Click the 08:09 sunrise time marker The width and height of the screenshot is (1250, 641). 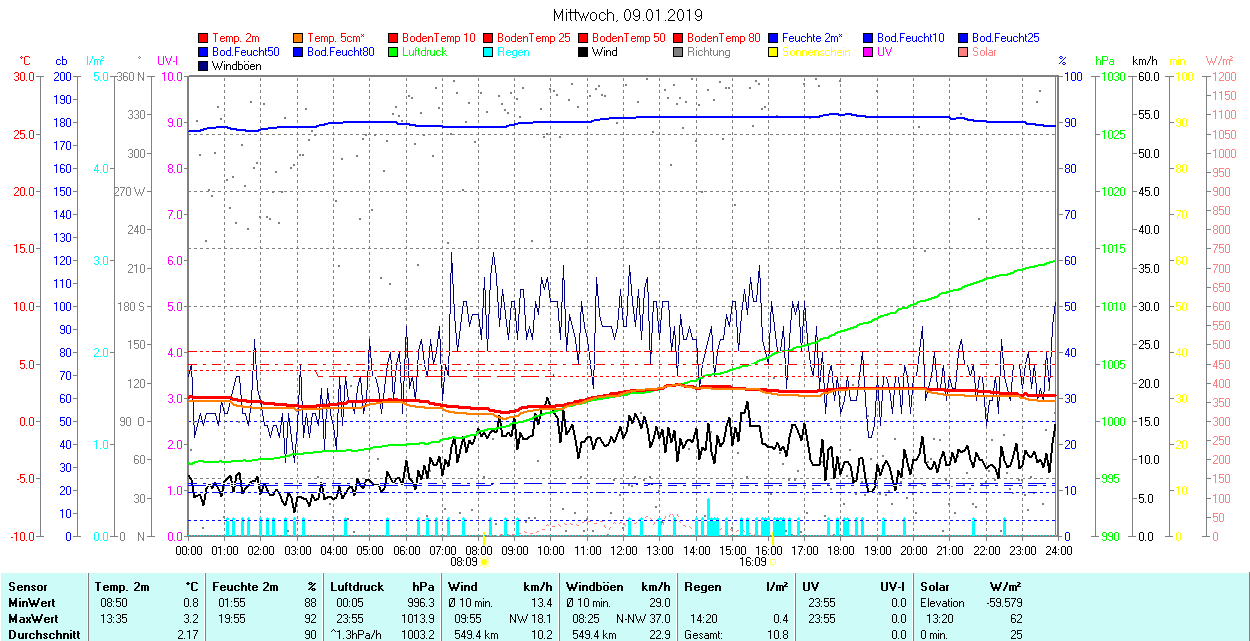(465, 562)
